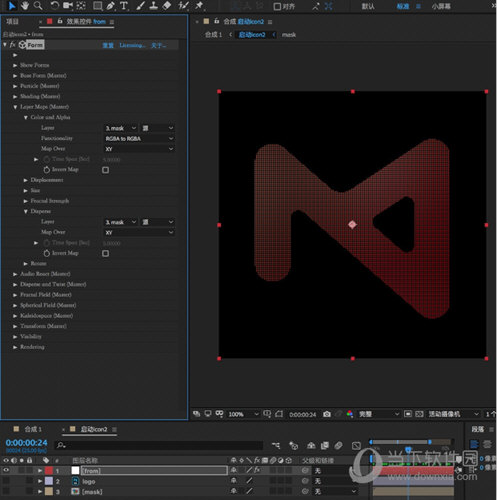Open the About link beside Licensing
497x500 pixels.
159,45
